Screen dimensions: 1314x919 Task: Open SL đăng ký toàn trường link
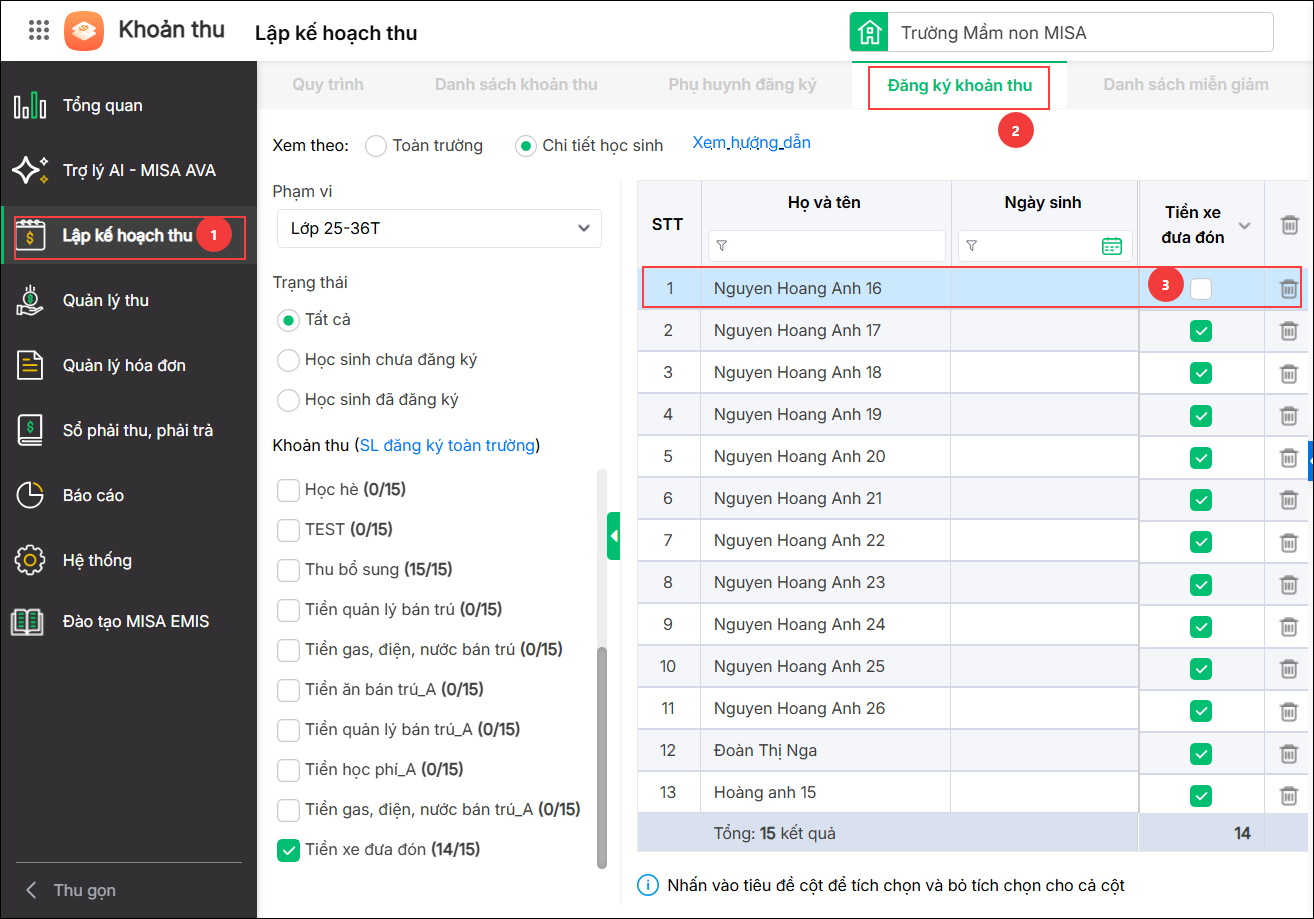tap(447, 445)
